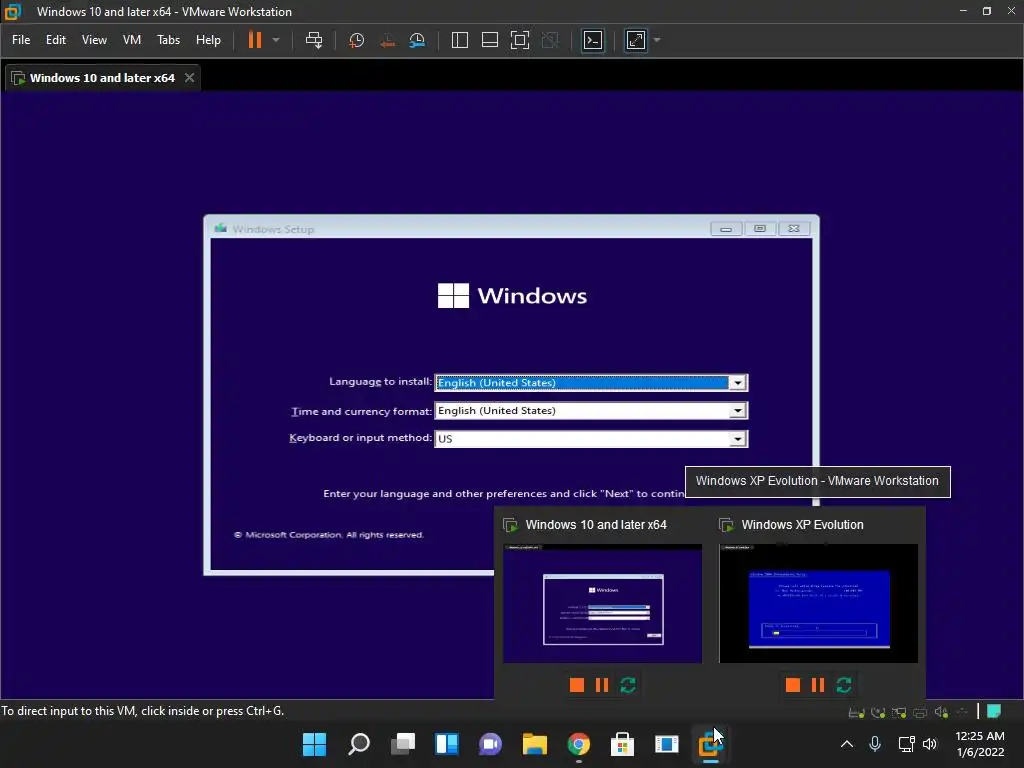Screen dimensions: 1024x768
Task: Stop the Windows XP Evolution VM
Action: (x=793, y=684)
